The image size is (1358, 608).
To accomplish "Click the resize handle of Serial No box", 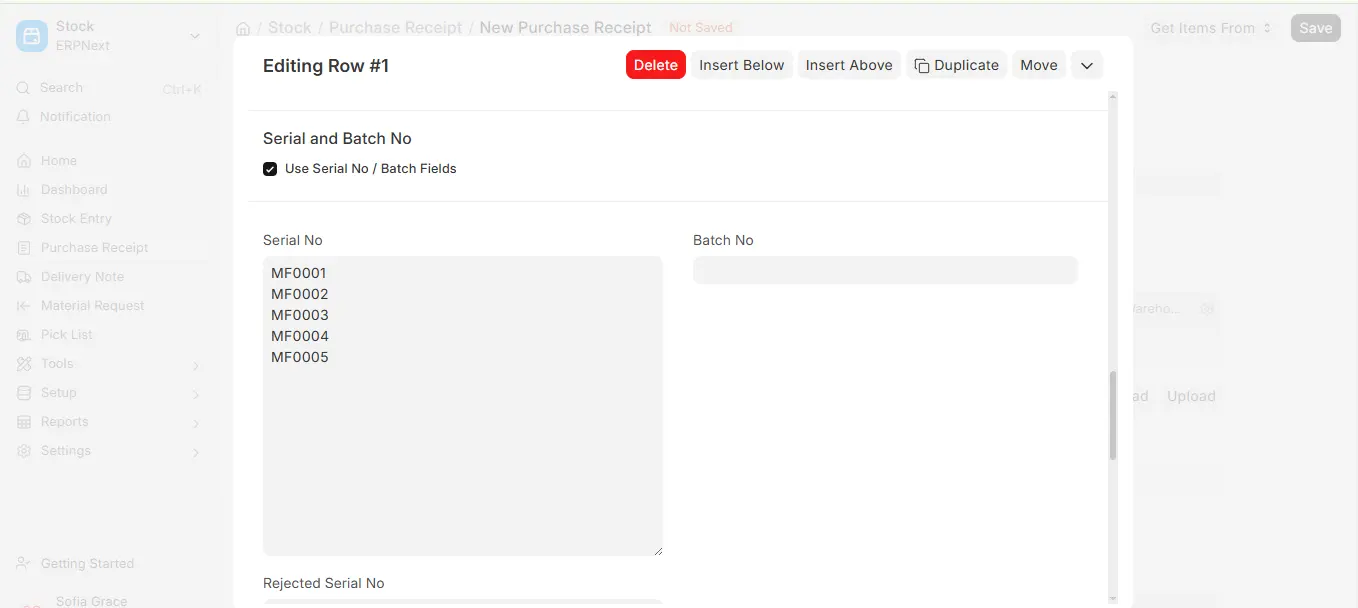I will tap(657, 550).
